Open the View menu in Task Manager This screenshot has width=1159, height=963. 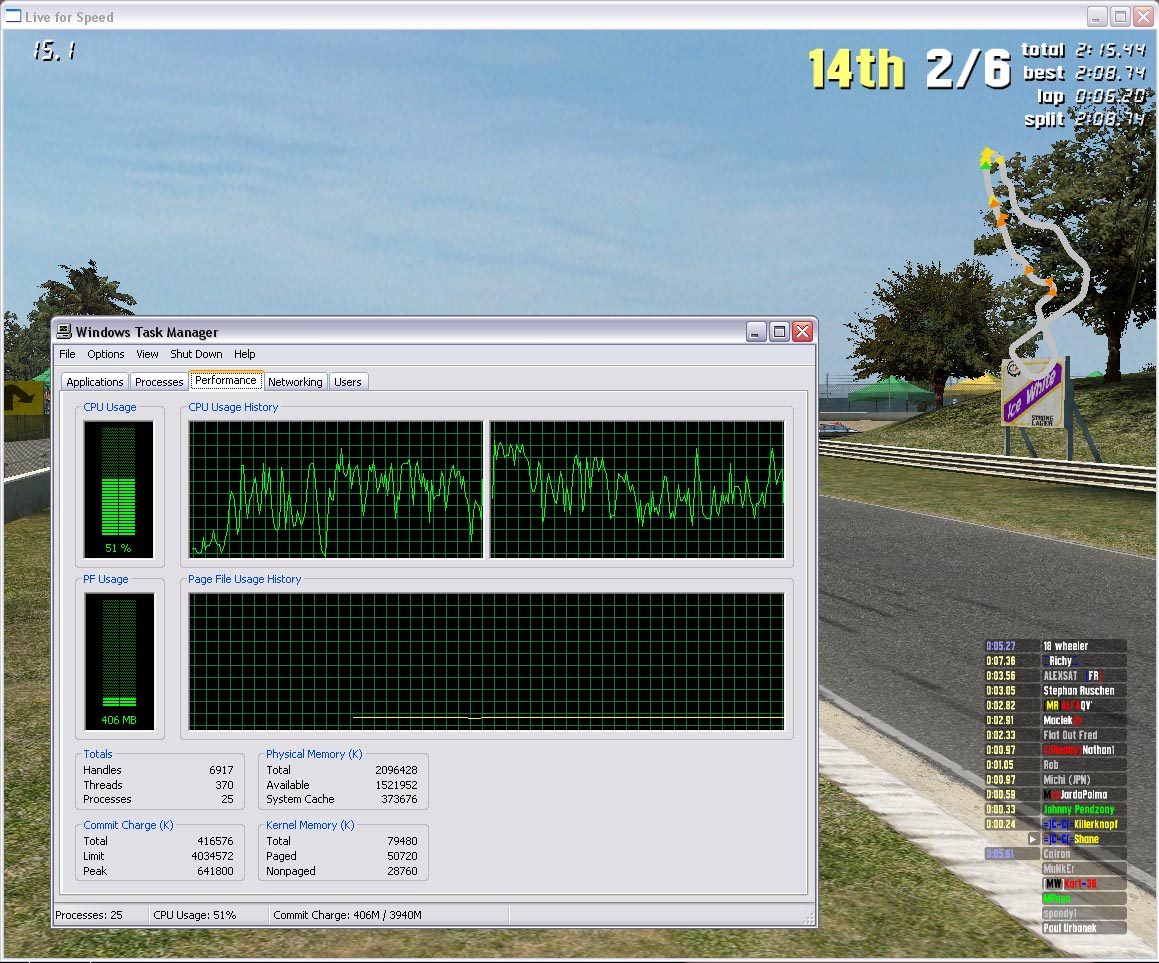[x=147, y=354]
